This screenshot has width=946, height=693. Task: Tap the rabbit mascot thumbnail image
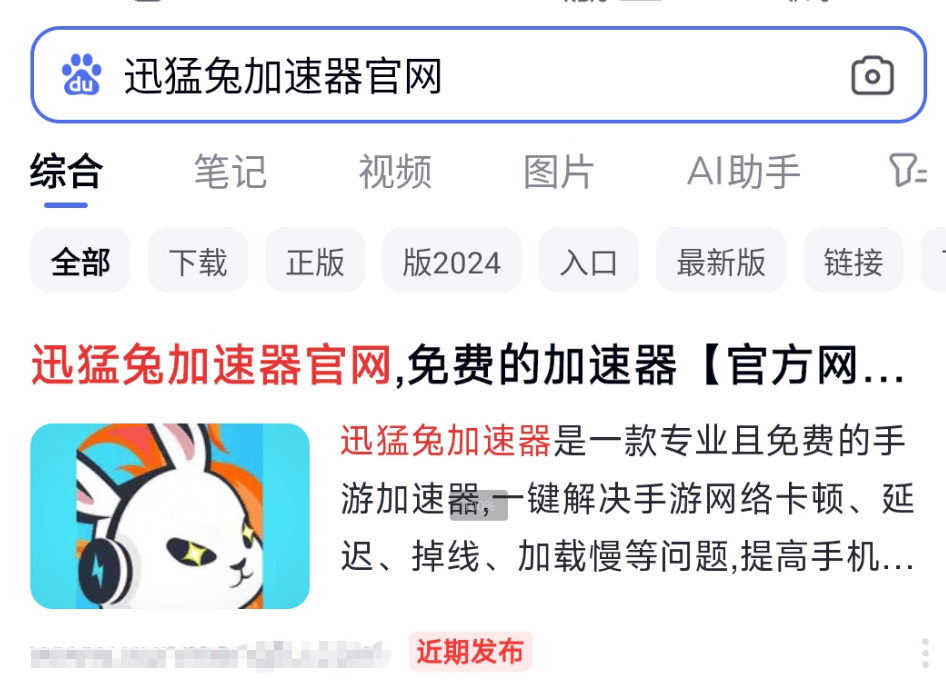[x=170, y=516]
